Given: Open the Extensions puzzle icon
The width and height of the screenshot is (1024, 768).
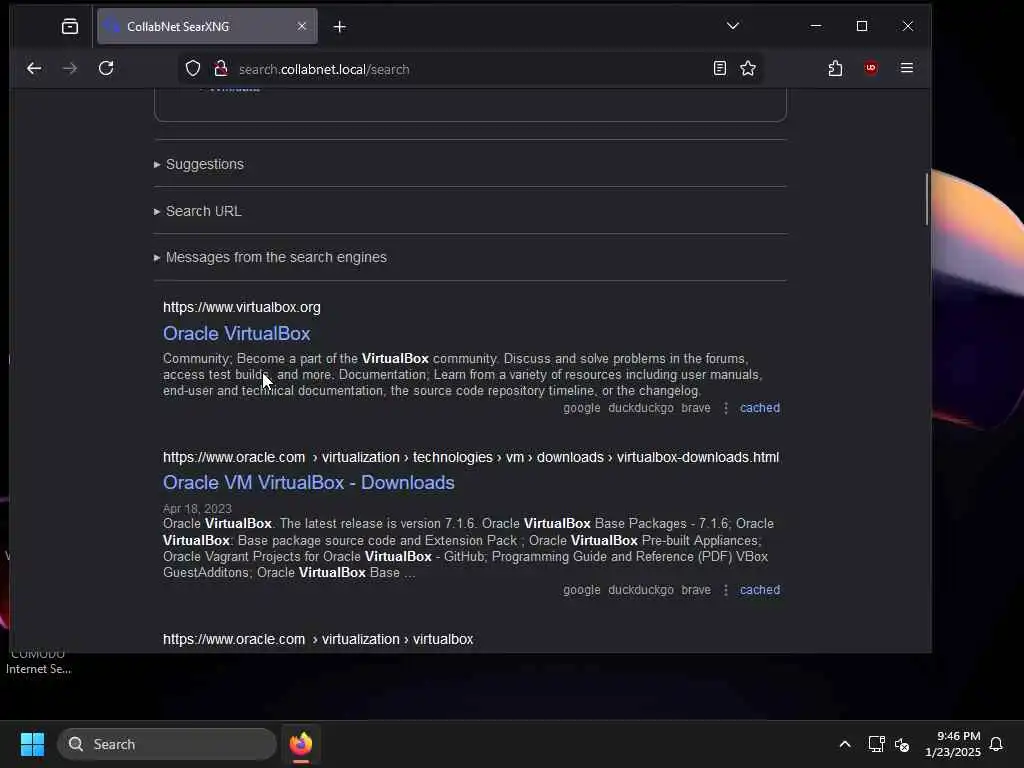Looking at the screenshot, I should click(x=835, y=69).
